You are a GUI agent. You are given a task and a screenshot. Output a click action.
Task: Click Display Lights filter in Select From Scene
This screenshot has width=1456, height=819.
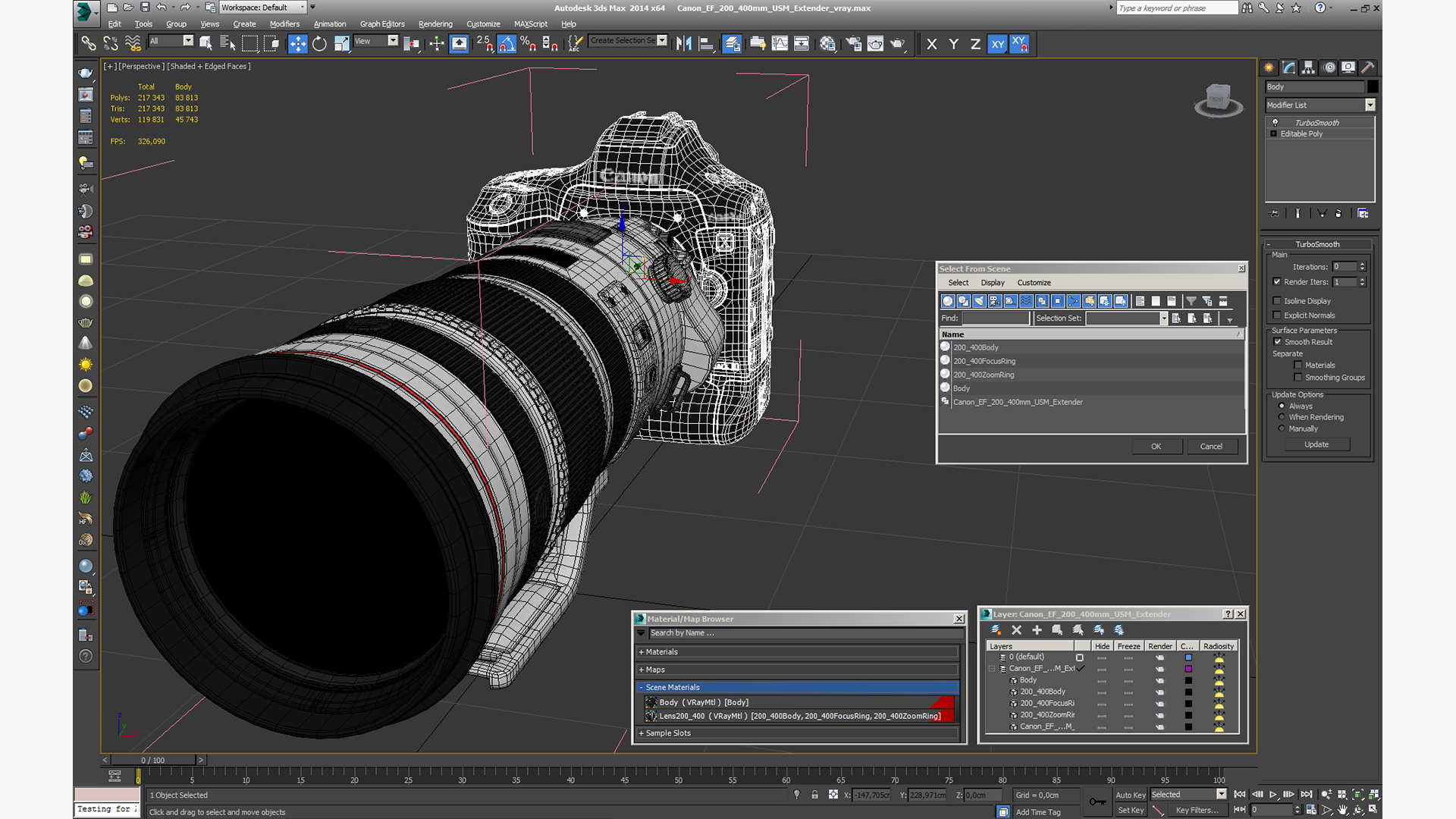pos(979,301)
